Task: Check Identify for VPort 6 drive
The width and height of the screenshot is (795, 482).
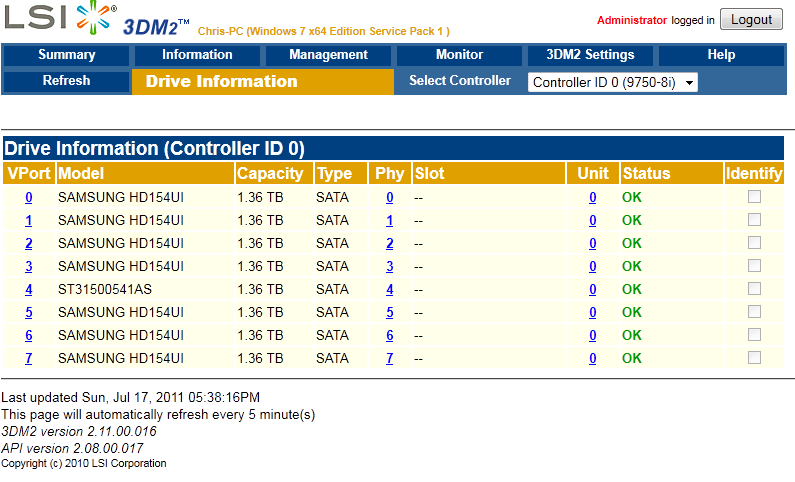Action: click(x=754, y=335)
